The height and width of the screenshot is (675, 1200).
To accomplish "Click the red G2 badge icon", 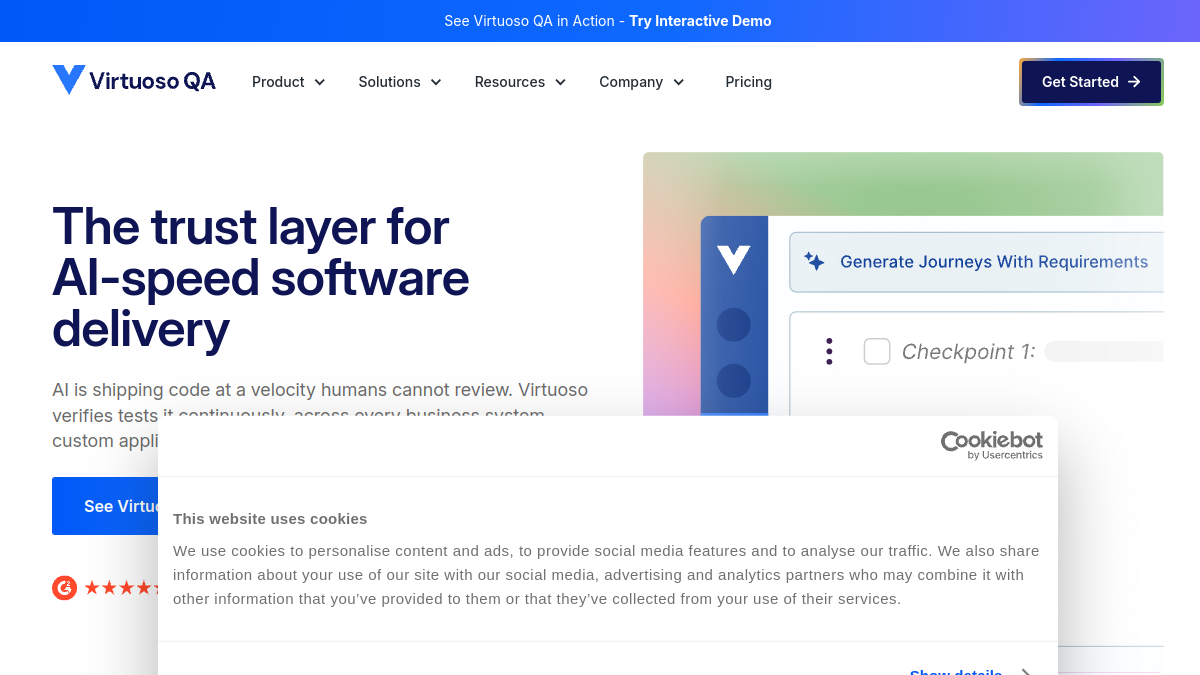I will [65, 588].
